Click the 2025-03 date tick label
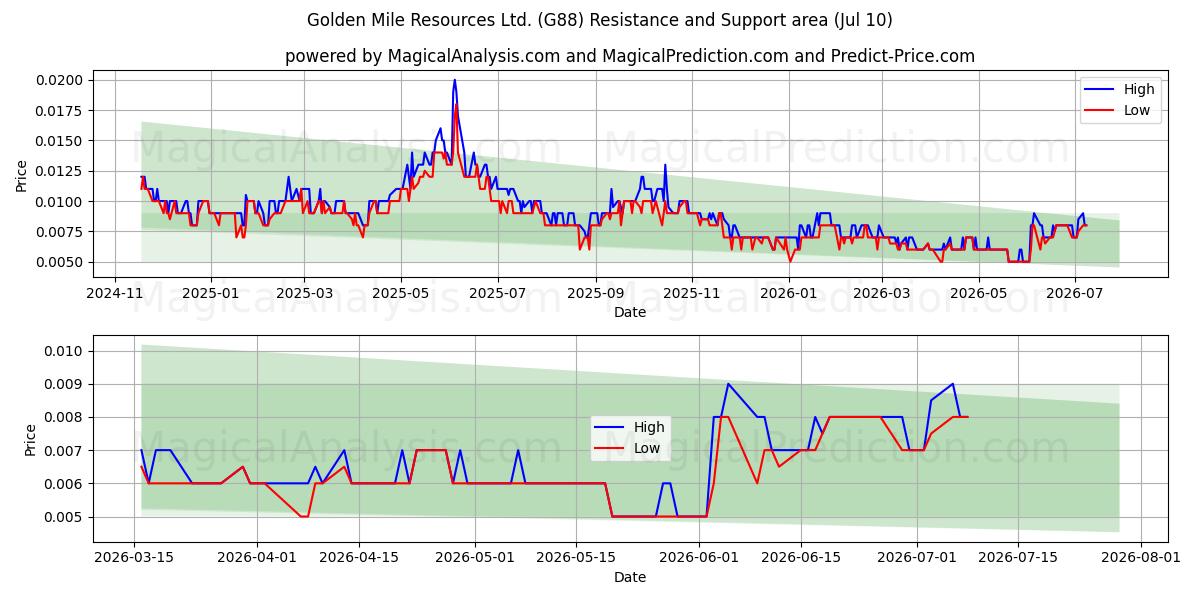Image resolution: width=1200 pixels, height=600 pixels. point(304,293)
